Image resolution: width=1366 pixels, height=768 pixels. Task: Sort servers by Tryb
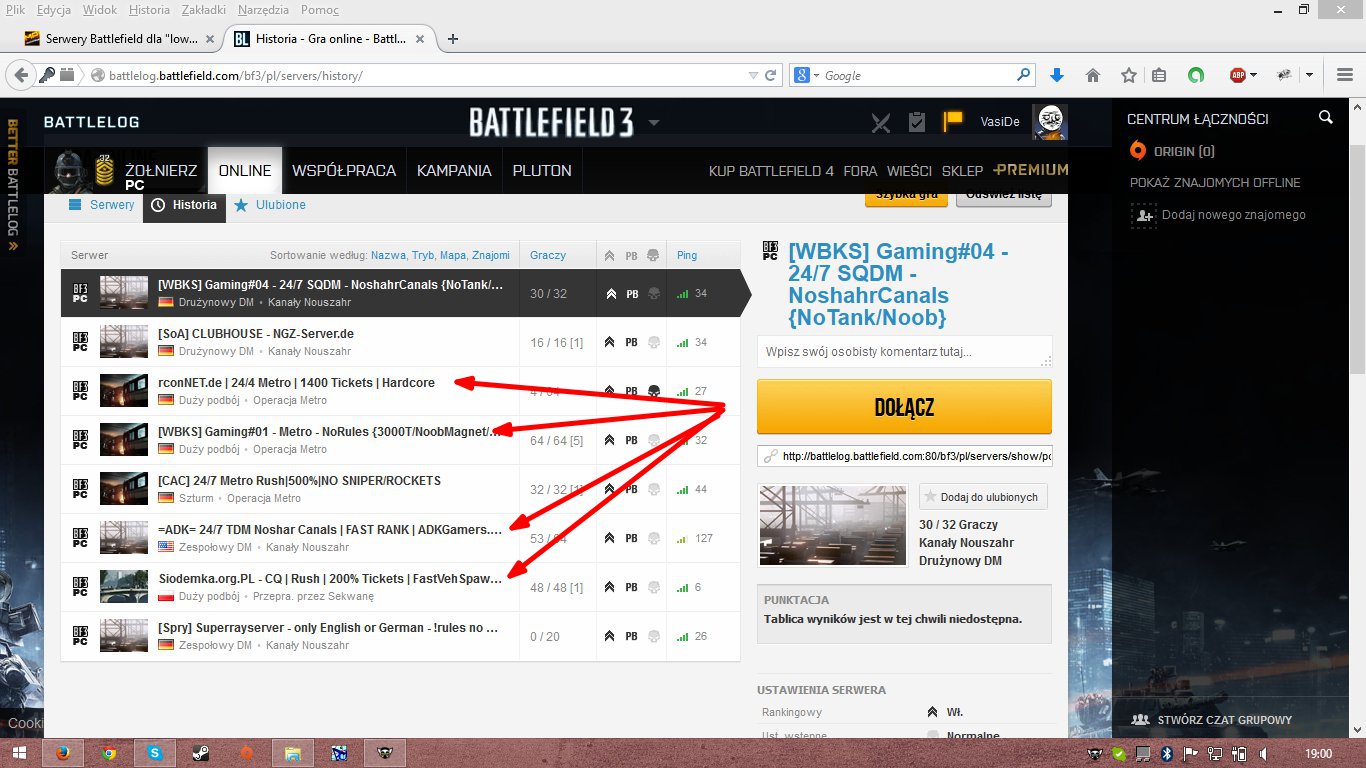[424, 255]
